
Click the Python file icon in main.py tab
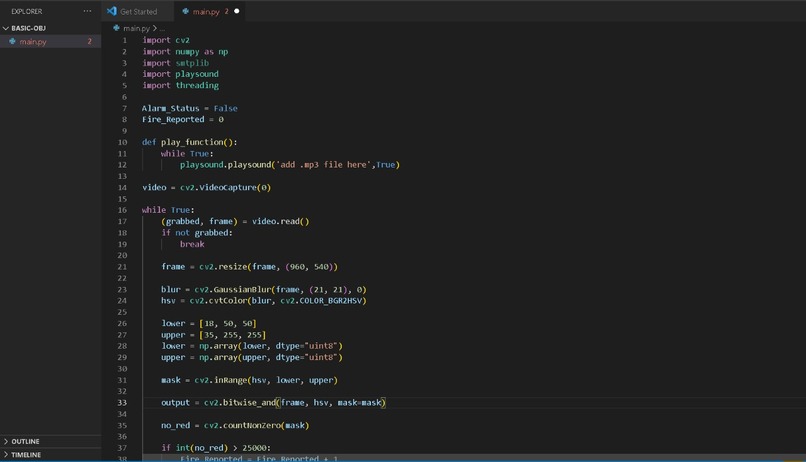186,11
